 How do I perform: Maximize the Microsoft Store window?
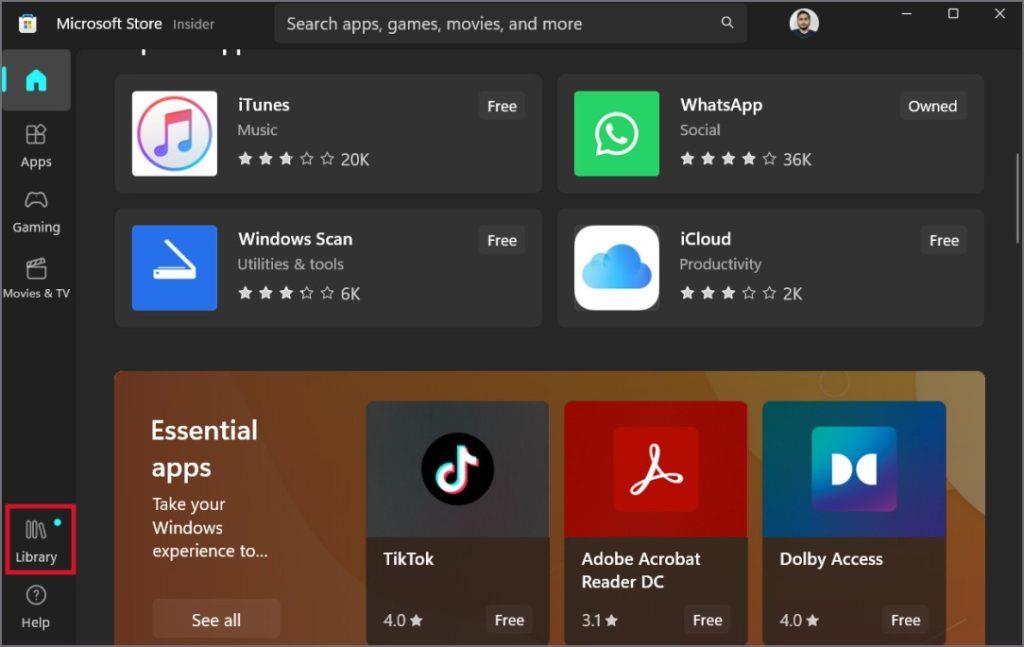[953, 14]
